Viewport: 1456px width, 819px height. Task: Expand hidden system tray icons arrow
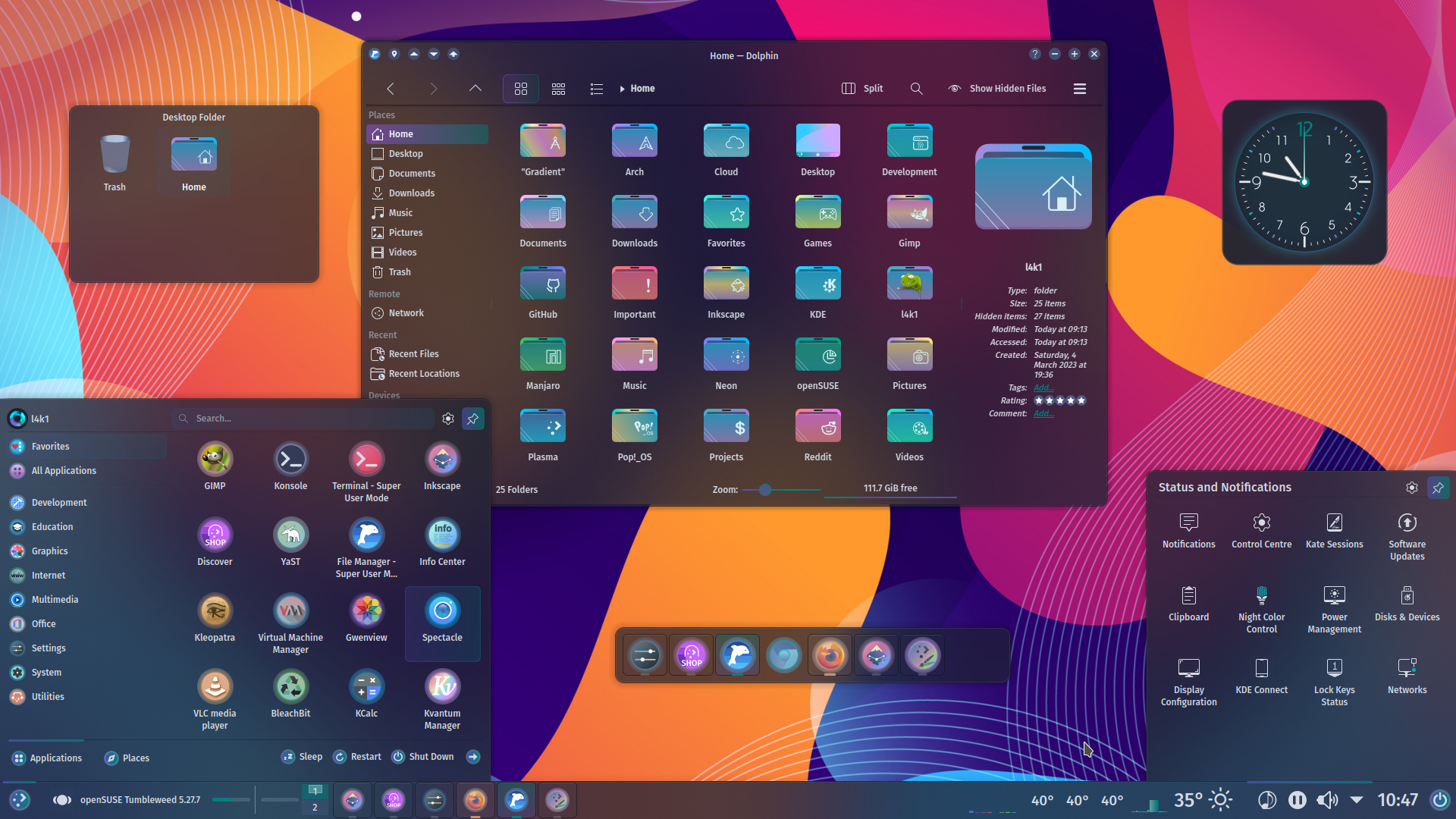click(1357, 800)
